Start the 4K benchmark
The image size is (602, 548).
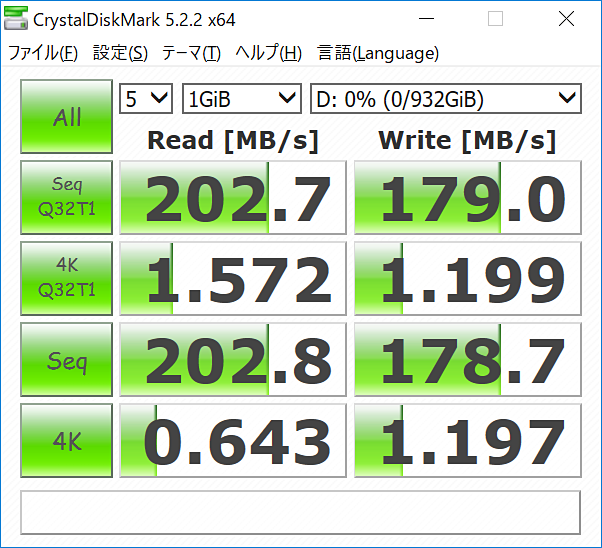(x=66, y=440)
